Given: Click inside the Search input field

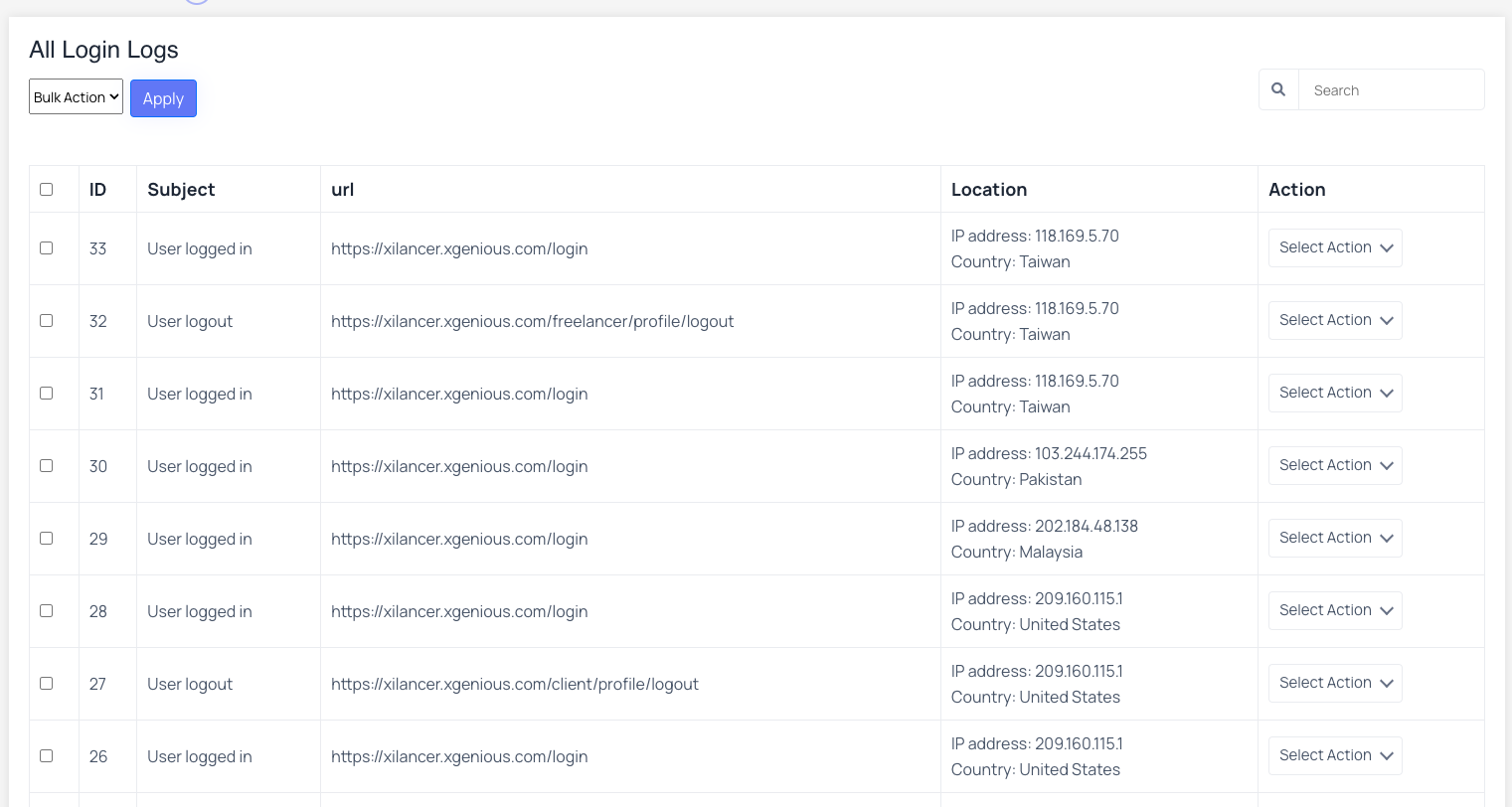Looking at the screenshot, I should pos(1392,89).
